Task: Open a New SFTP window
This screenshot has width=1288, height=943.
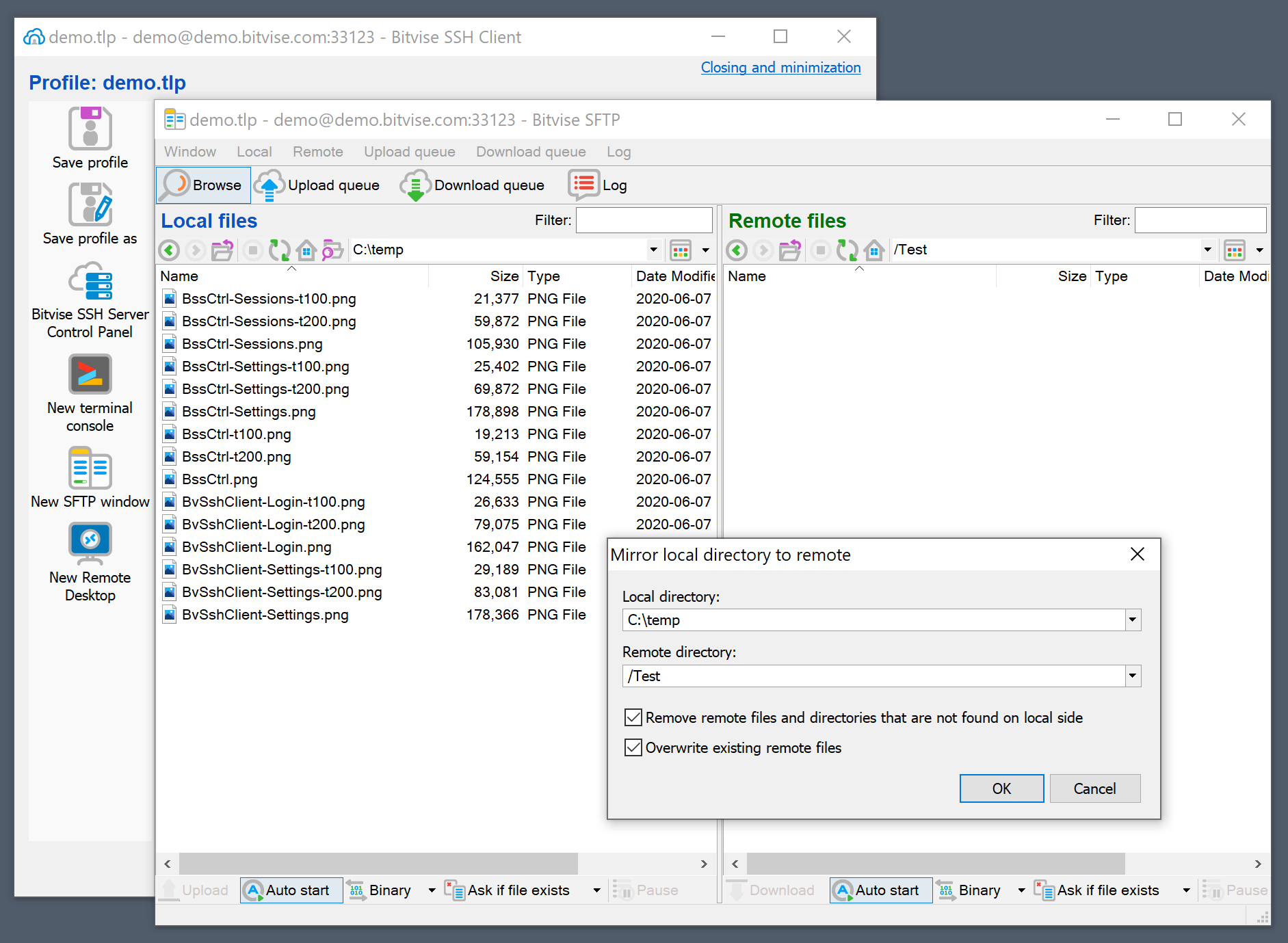Action: 90,469
